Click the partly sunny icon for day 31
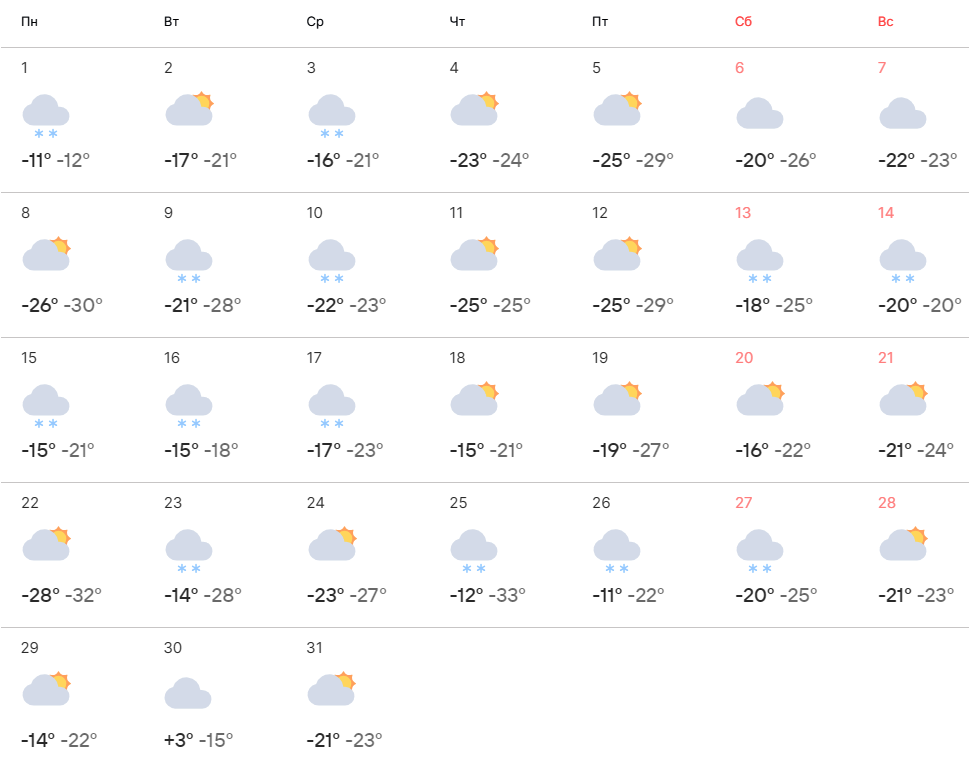The height and width of the screenshot is (765, 969). (x=332, y=689)
